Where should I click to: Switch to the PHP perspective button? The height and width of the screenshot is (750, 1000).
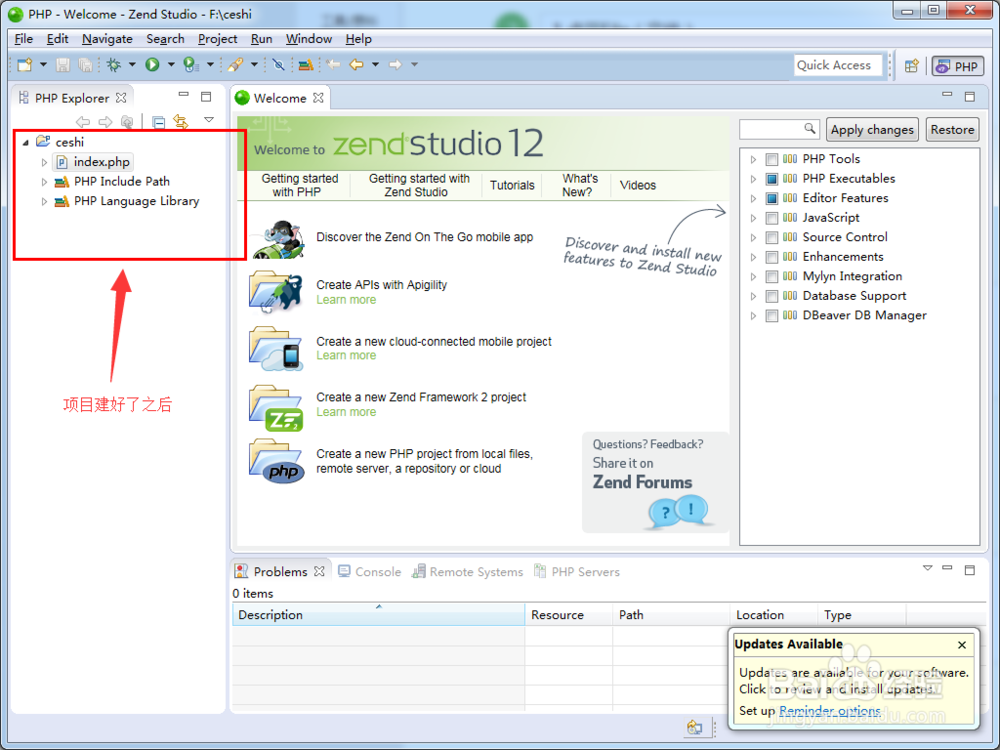(958, 66)
